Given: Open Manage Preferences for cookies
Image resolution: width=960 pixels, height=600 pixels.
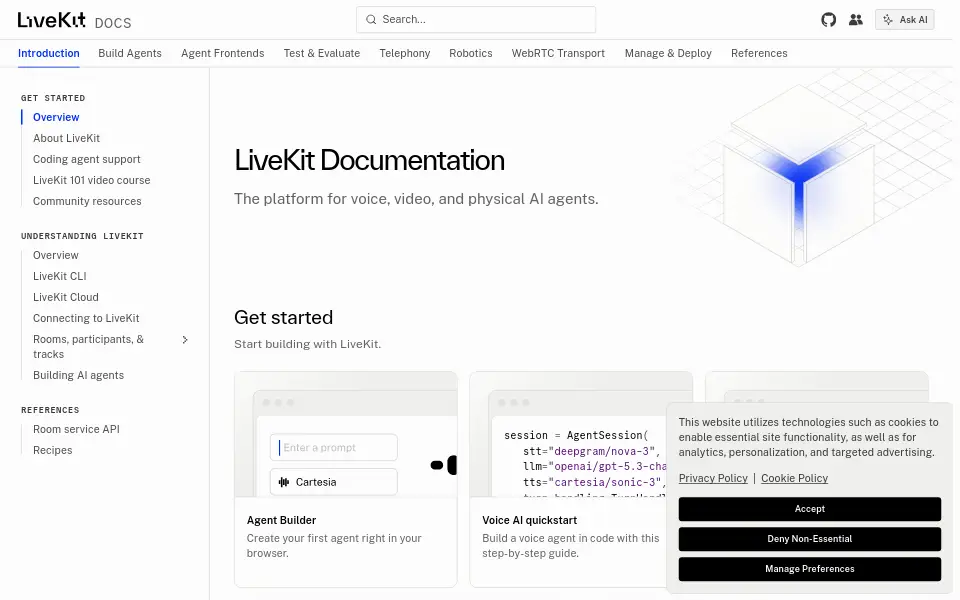Looking at the screenshot, I should tap(809, 569).
